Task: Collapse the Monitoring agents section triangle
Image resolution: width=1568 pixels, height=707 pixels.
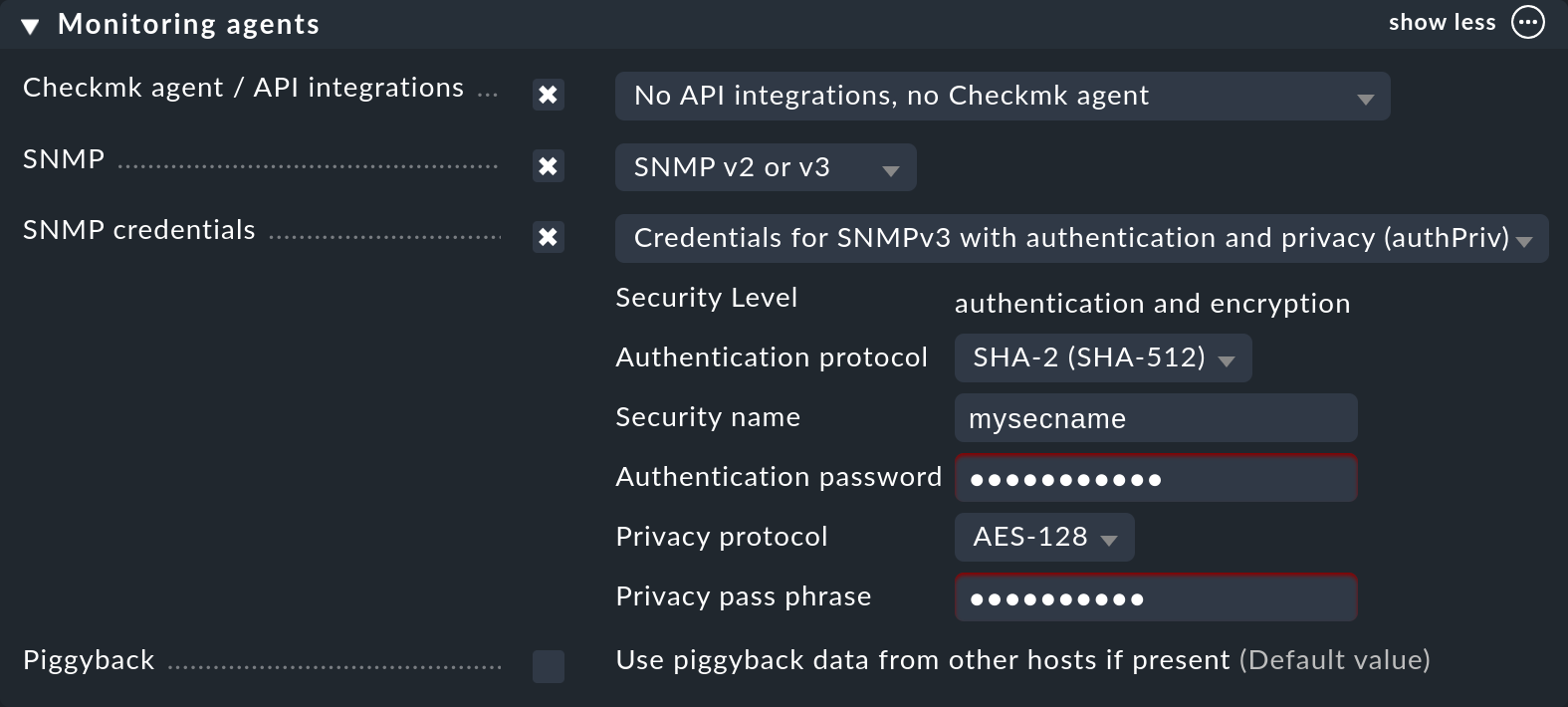Action: click(30, 27)
